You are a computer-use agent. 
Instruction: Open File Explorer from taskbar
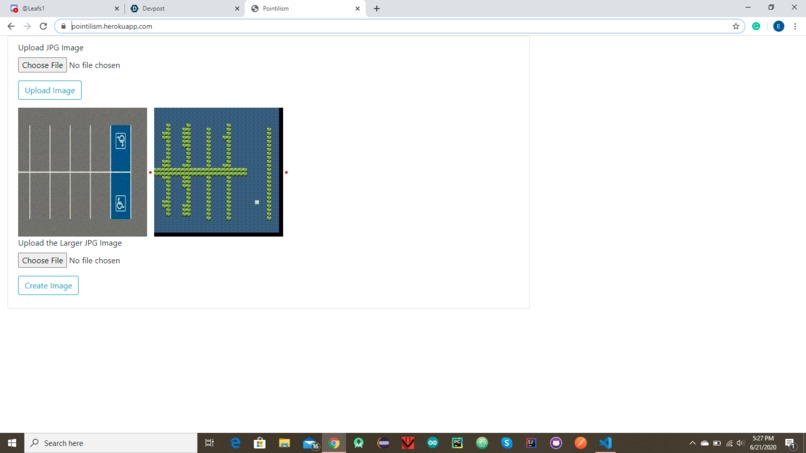(x=284, y=443)
